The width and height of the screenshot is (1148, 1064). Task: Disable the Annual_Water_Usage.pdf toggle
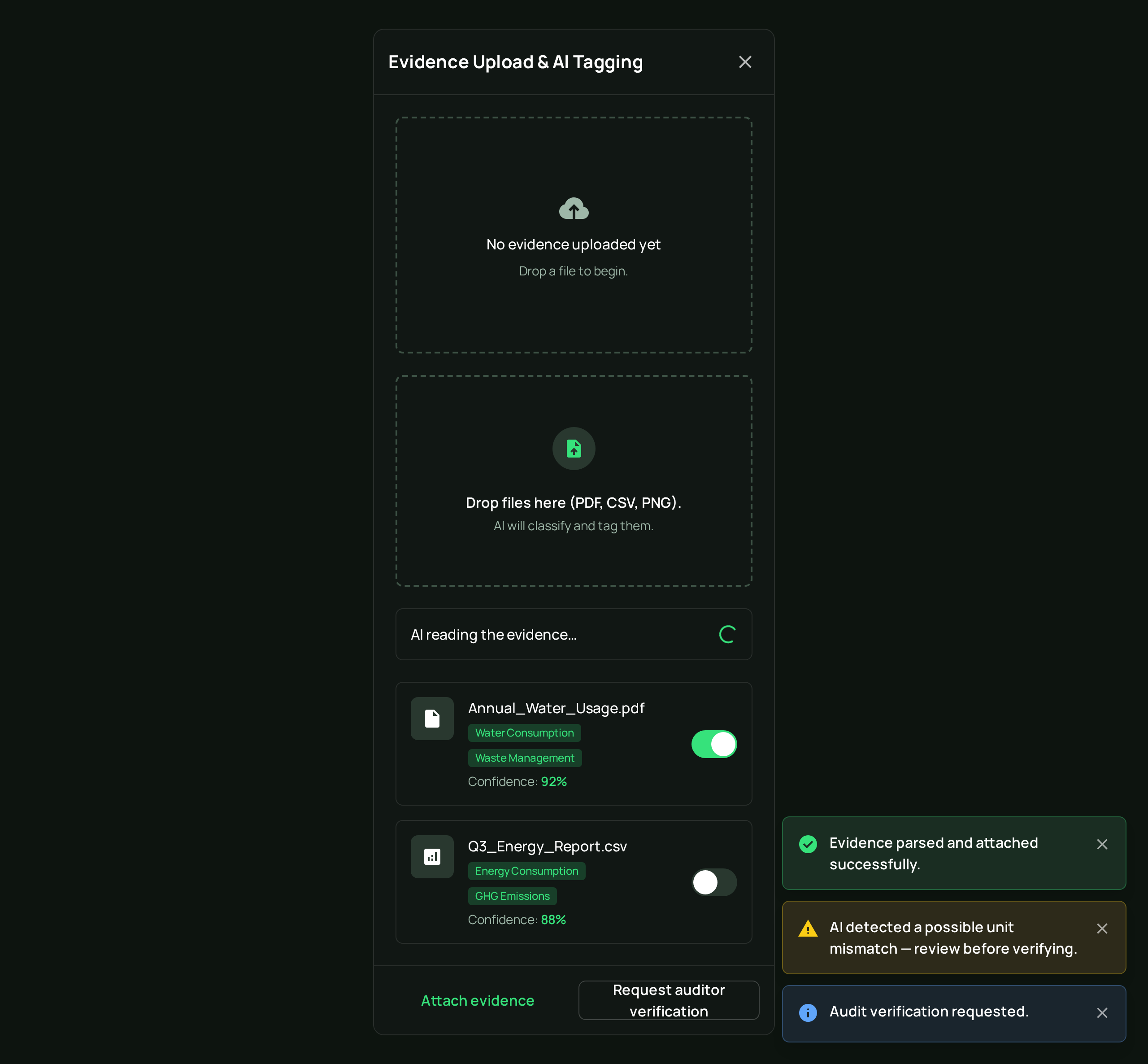714,745
